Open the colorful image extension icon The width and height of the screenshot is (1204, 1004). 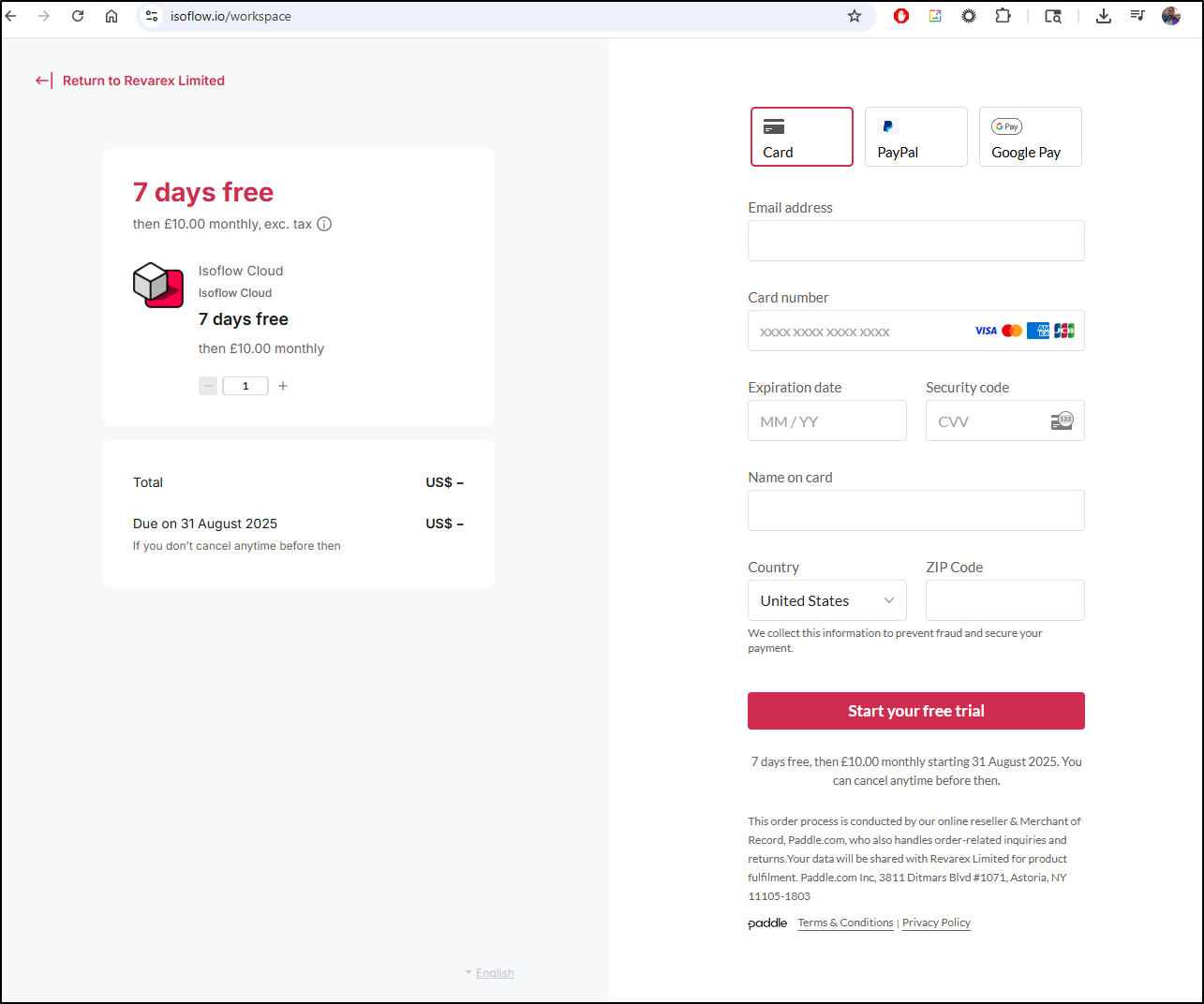coord(935,16)
